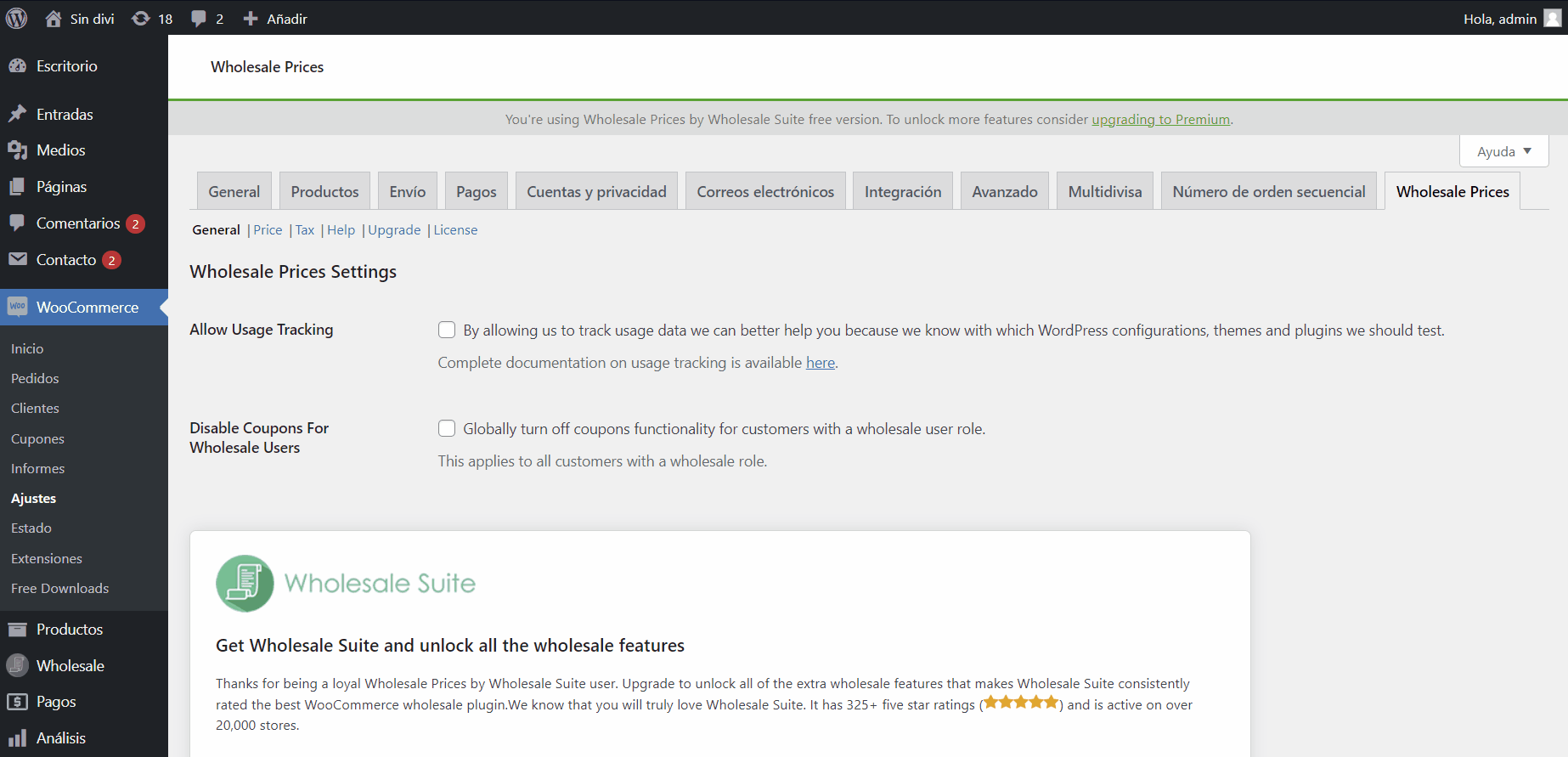Click the WordPress logo icon

pos(16,18)
